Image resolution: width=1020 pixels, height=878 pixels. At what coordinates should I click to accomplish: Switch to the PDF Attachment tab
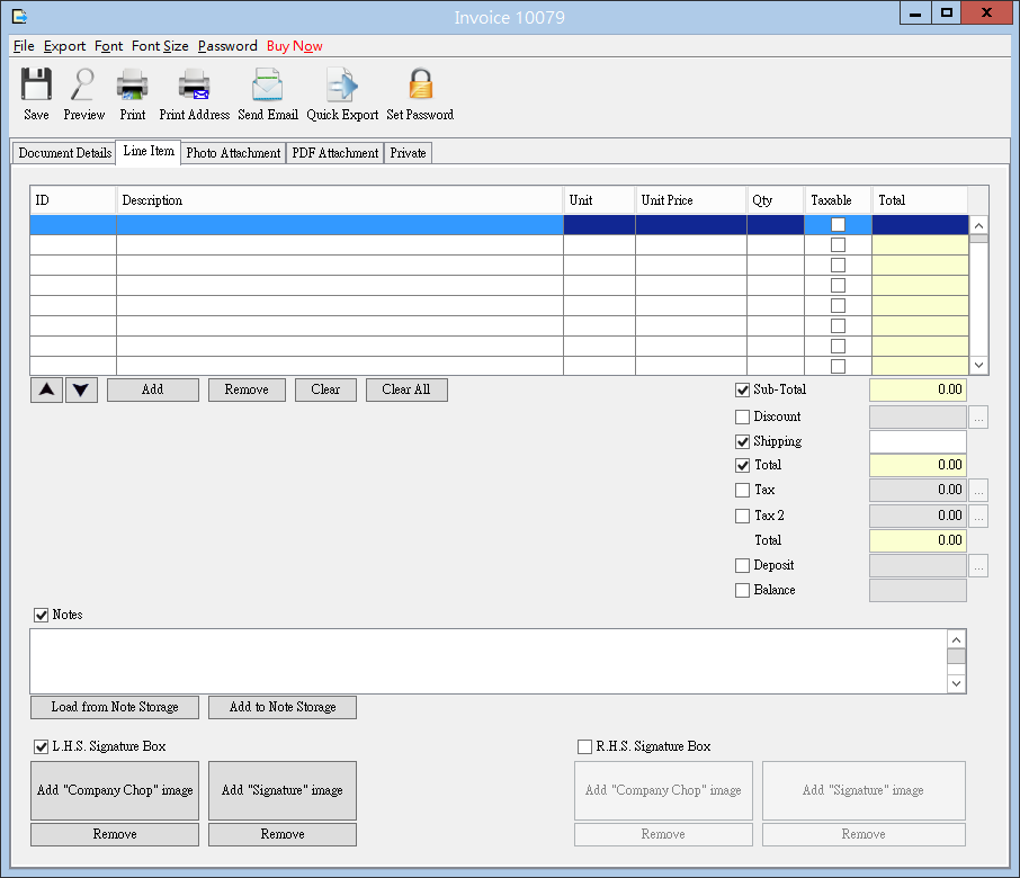335,153
